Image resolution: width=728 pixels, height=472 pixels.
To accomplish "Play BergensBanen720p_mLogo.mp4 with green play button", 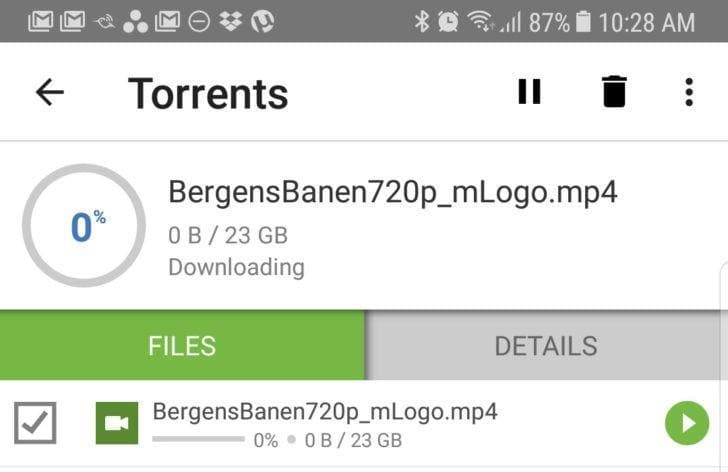I will tap(687, 423).
